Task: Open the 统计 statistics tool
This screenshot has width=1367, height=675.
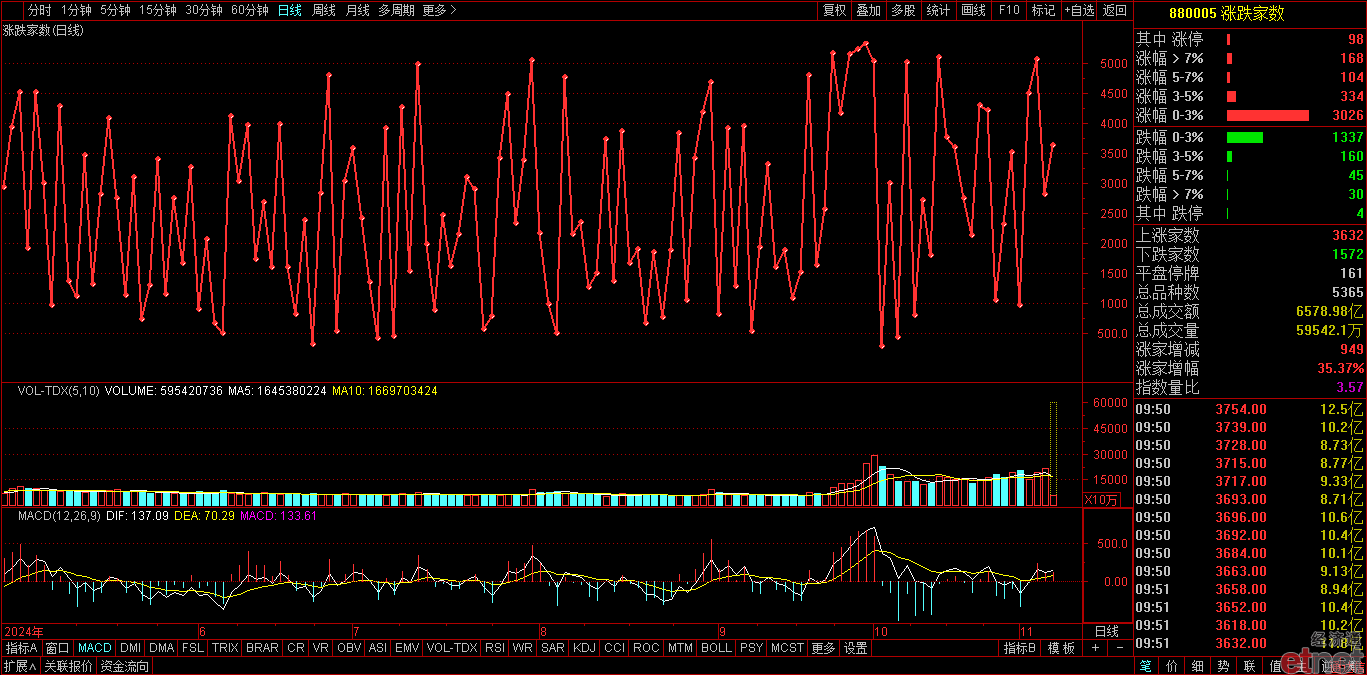Action: [x=938, y=10]
